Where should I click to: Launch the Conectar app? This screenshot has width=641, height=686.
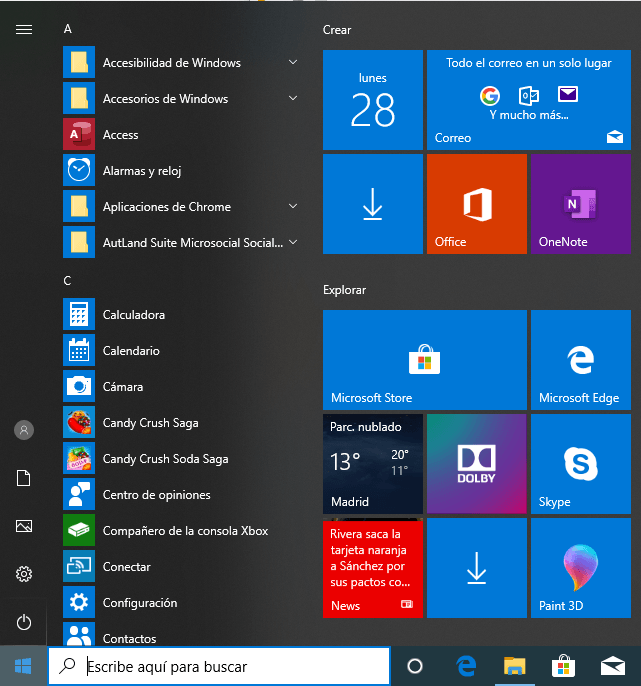pyautogui.click(x=182, y=567)
